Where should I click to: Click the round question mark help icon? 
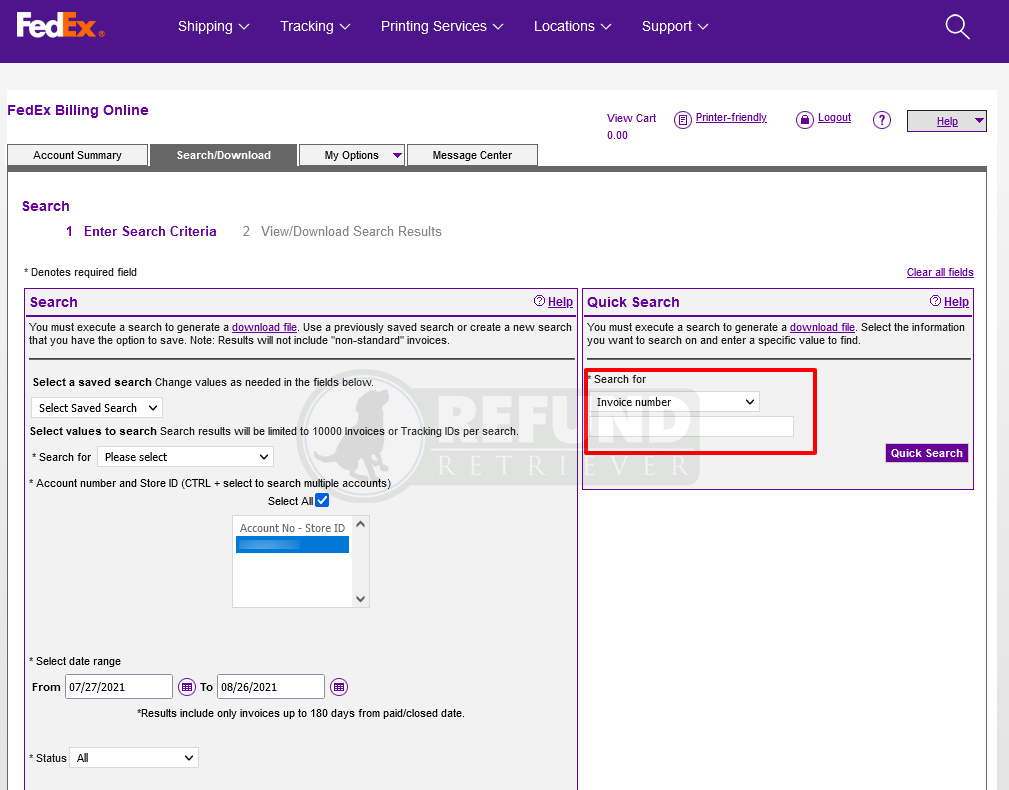pos(882,120)
